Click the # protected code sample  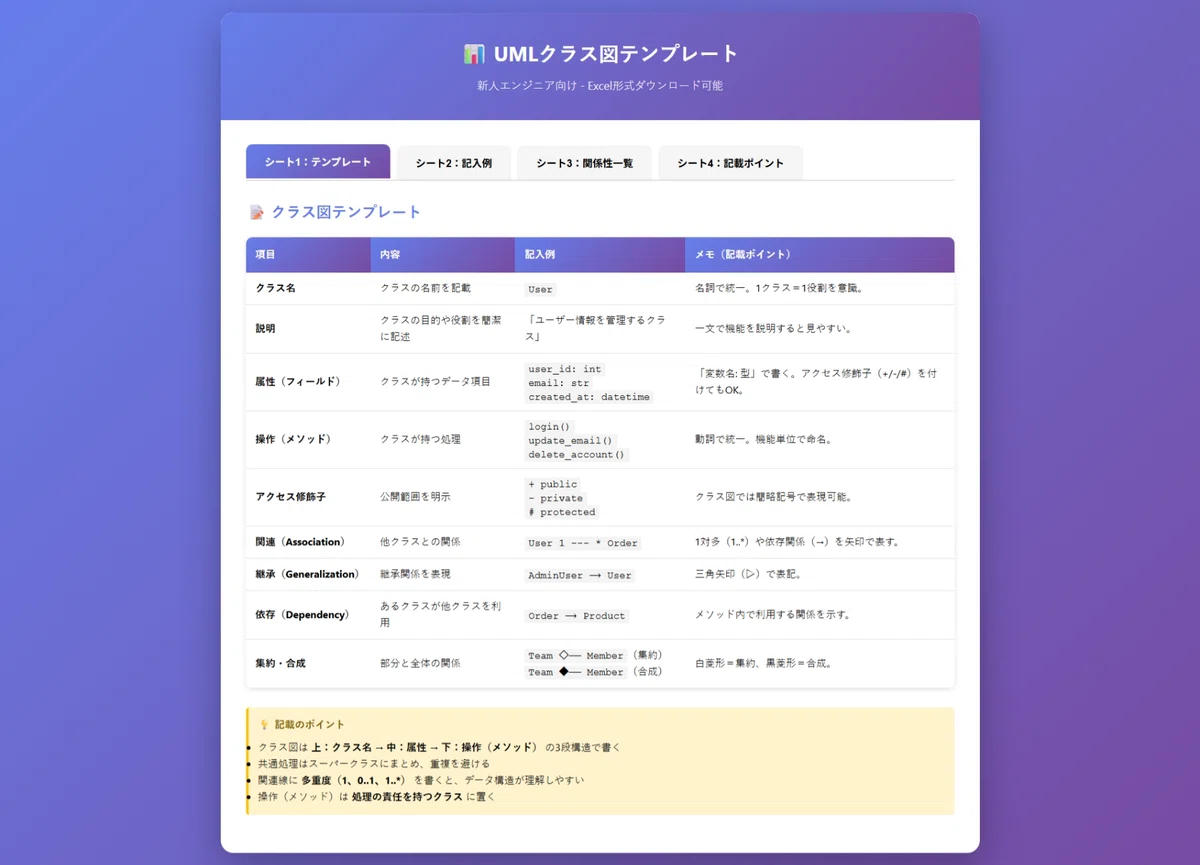(562, 512)
